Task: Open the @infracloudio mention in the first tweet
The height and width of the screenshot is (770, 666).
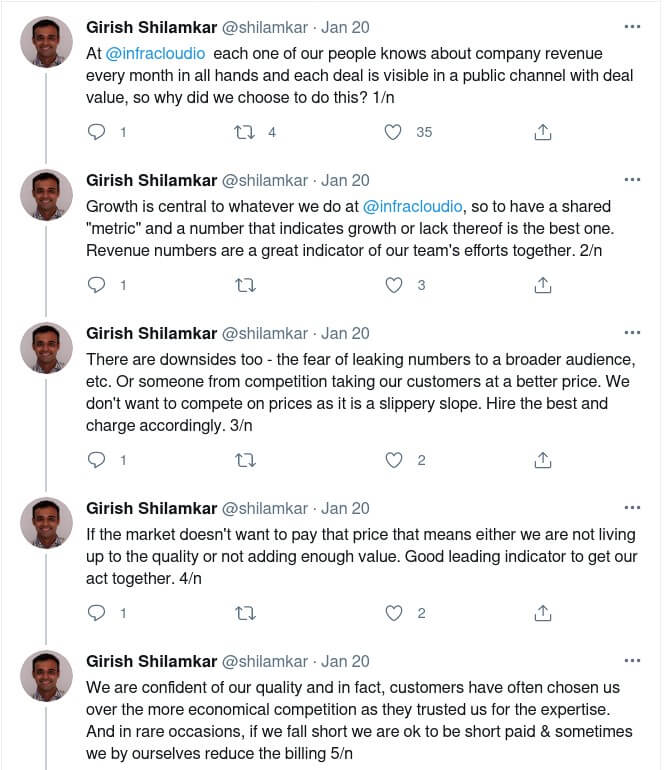Action: [155, 54]
